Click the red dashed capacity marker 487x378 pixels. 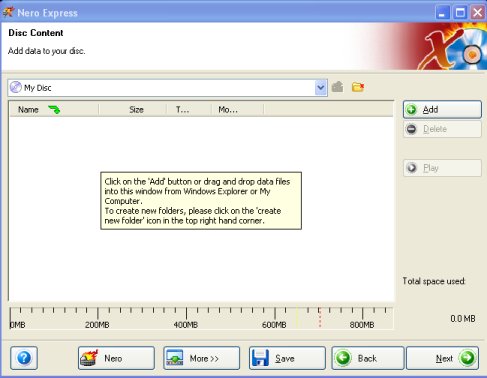[x=320, y=317]
